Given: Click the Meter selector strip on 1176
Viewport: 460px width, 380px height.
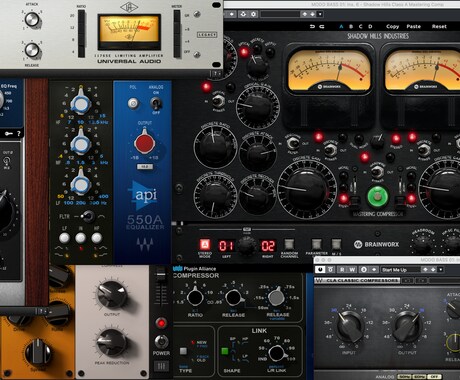Looking at the screenshot, I should (x=177, y=33).
